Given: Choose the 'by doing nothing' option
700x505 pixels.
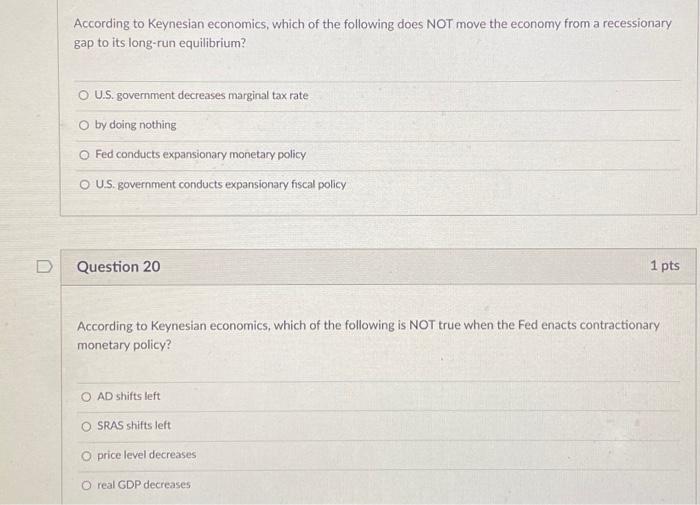Looking at the screenshot, I should tap(83, 125).
